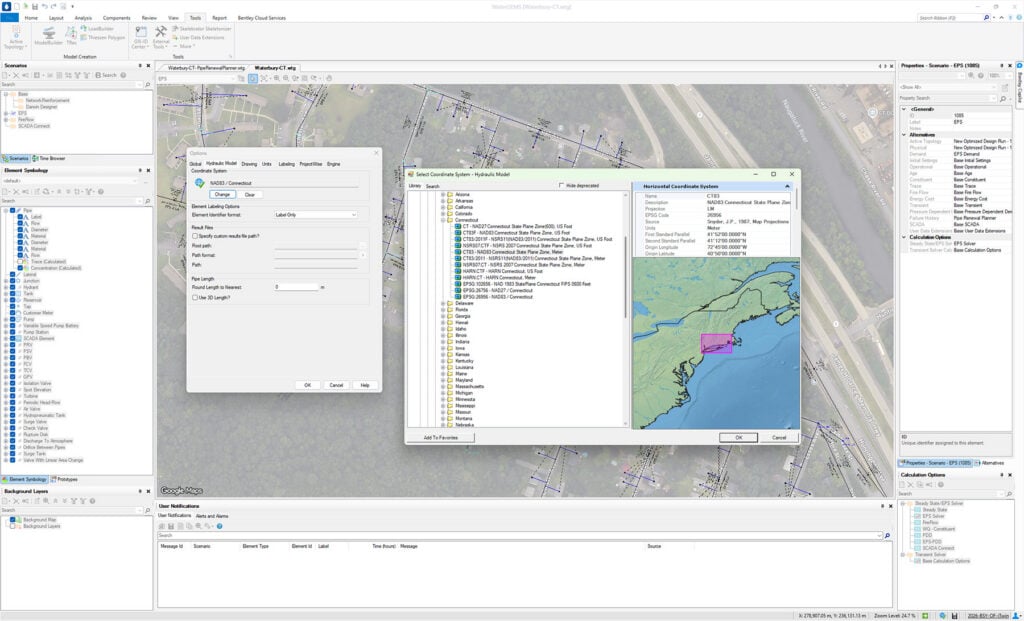Image resolution: width=1024 pixels, height=621 pixels.
Task: Click the pink region on coordinate preview map
Action: tap(716, 343)
